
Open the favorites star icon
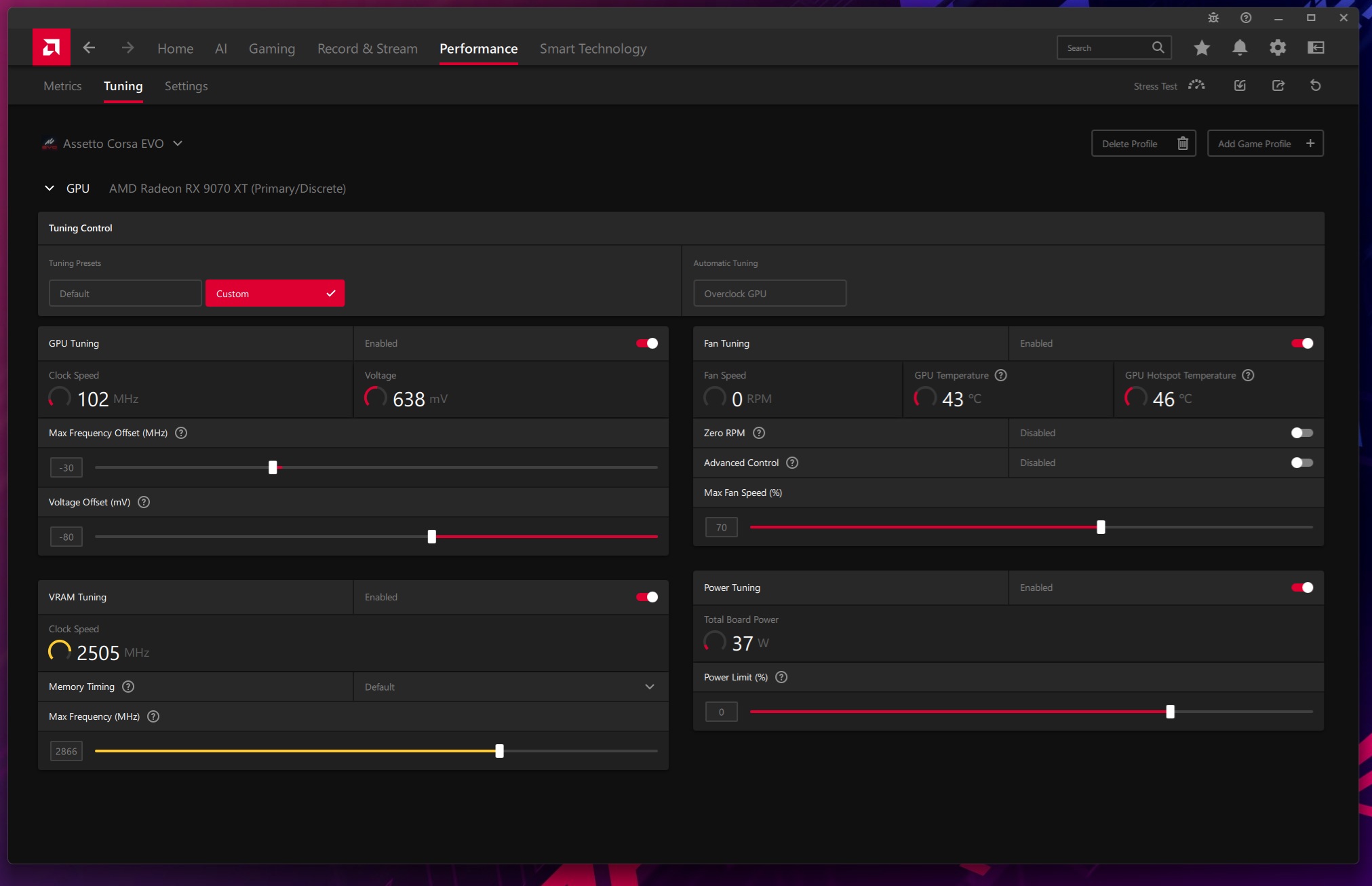click(1201, 47)
